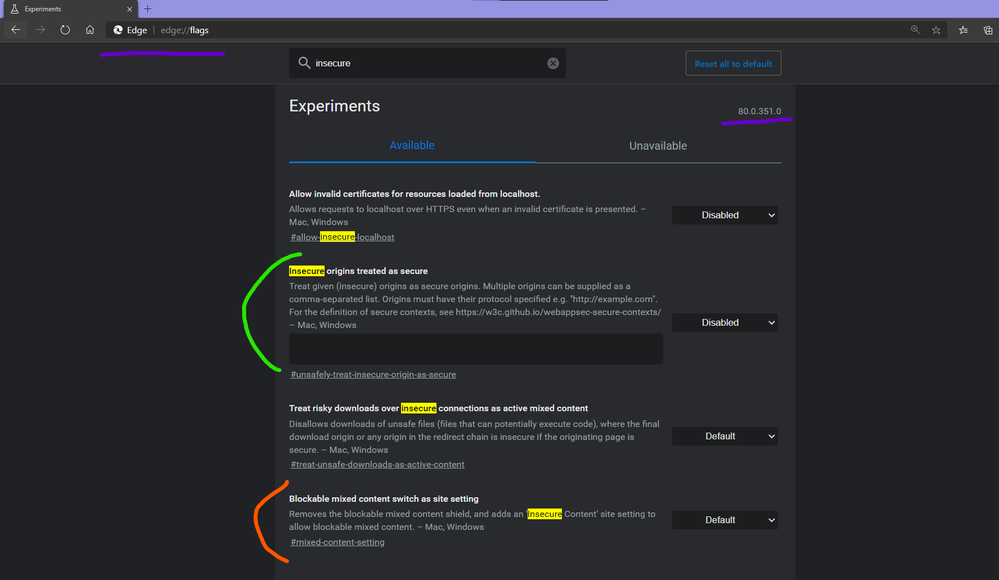This screenshot has height=580, width=999.
Task: Click the #treat-unsafe-downloads-as-active-content link
Action: click(x=377, y=465)
